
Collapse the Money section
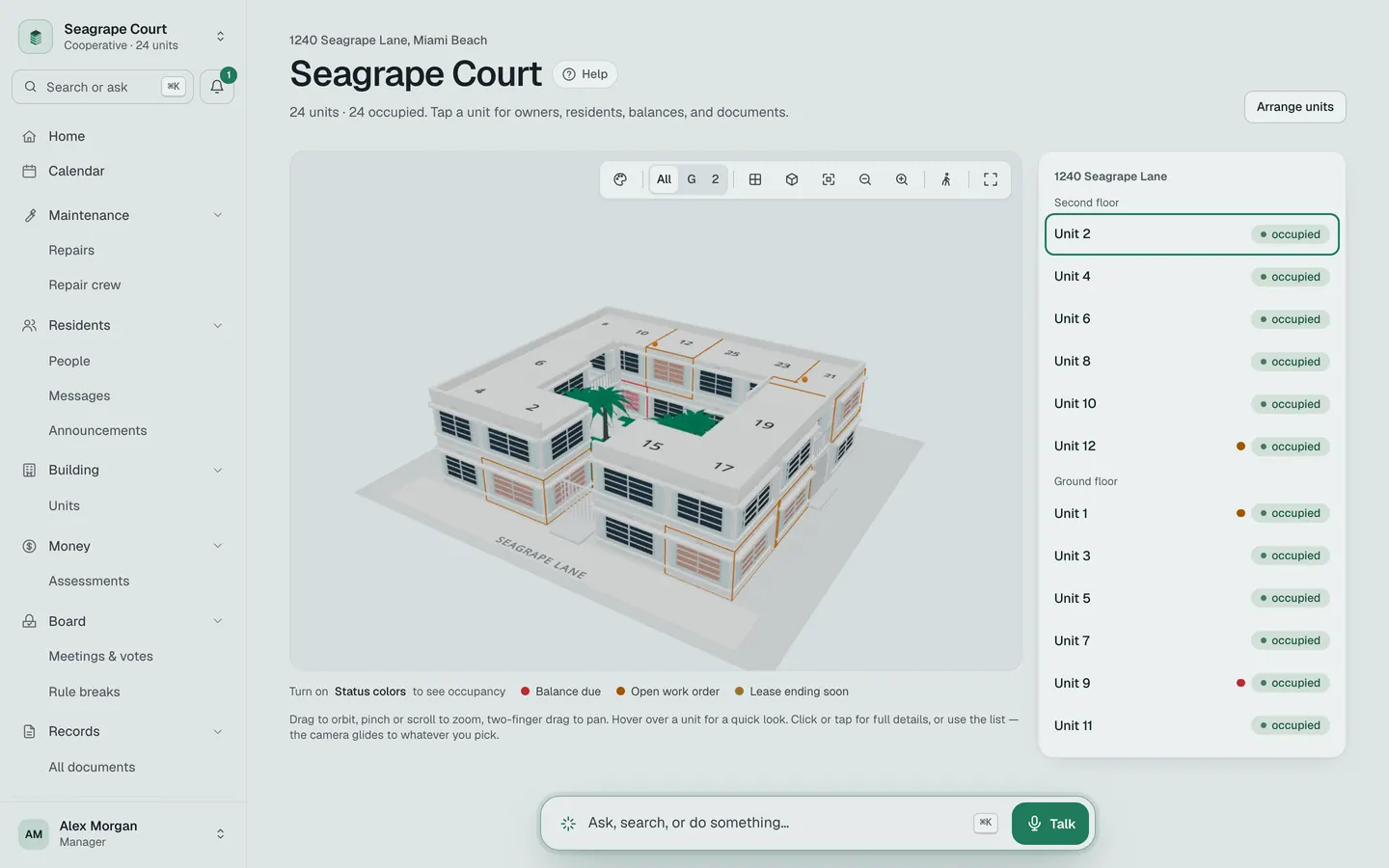click(x=218, y=546)
